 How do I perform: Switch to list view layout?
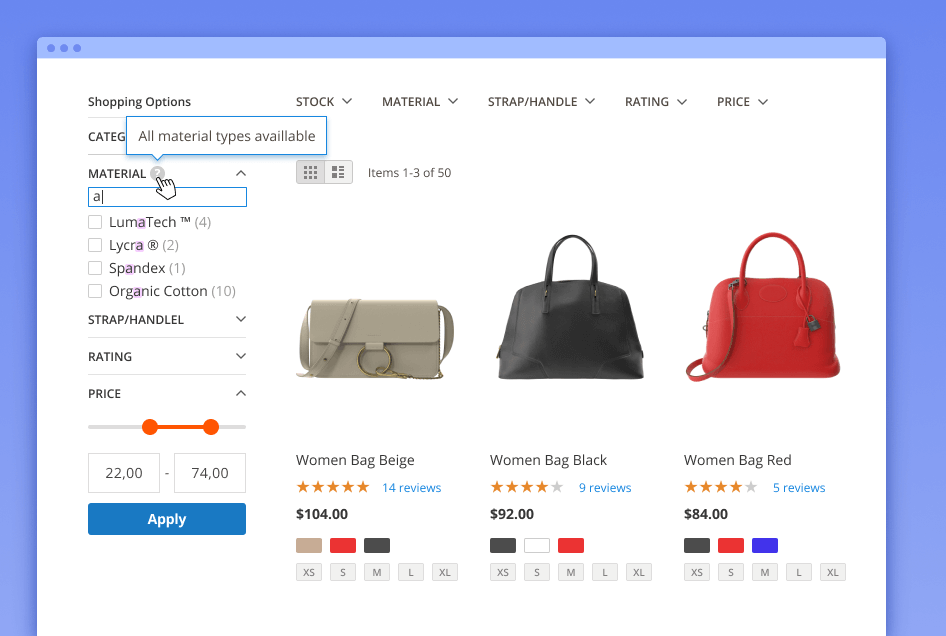pos(339,172)
